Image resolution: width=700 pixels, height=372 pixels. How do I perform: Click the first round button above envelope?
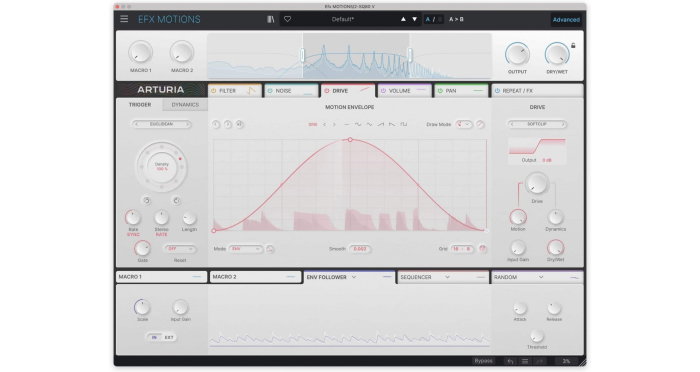[216, 125]
